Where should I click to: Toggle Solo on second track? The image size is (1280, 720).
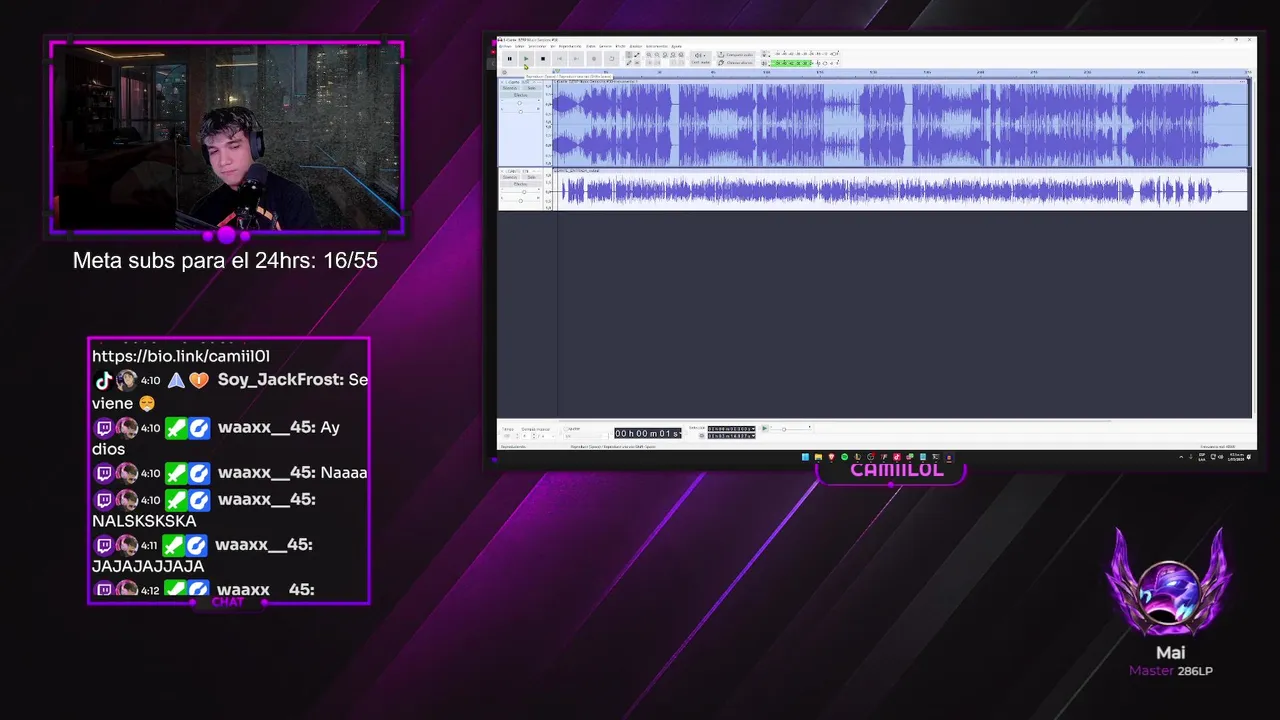pos(532,177)
